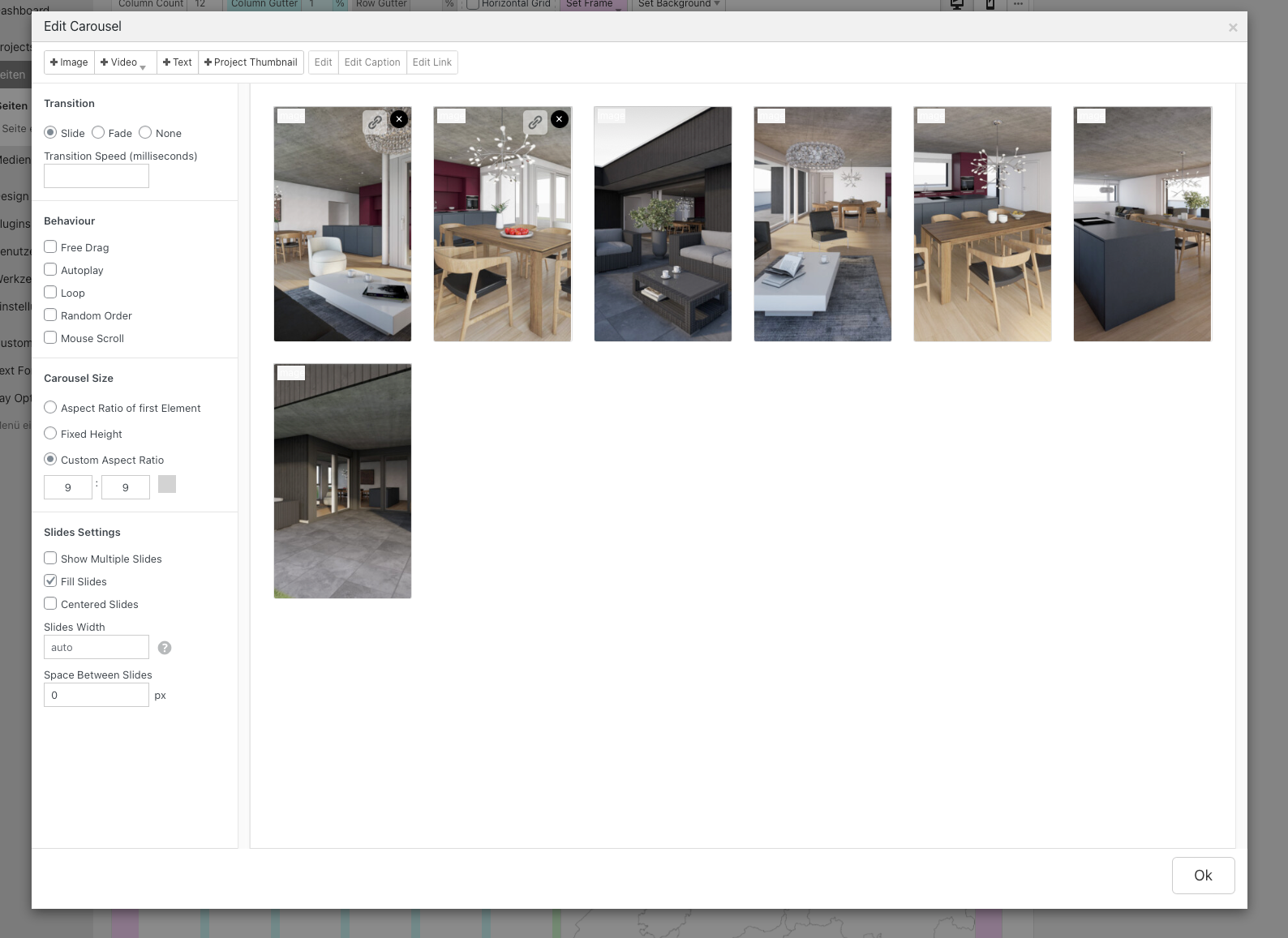
Task: Click the help question mark next to Slides Width
Action: click(165, 648)
